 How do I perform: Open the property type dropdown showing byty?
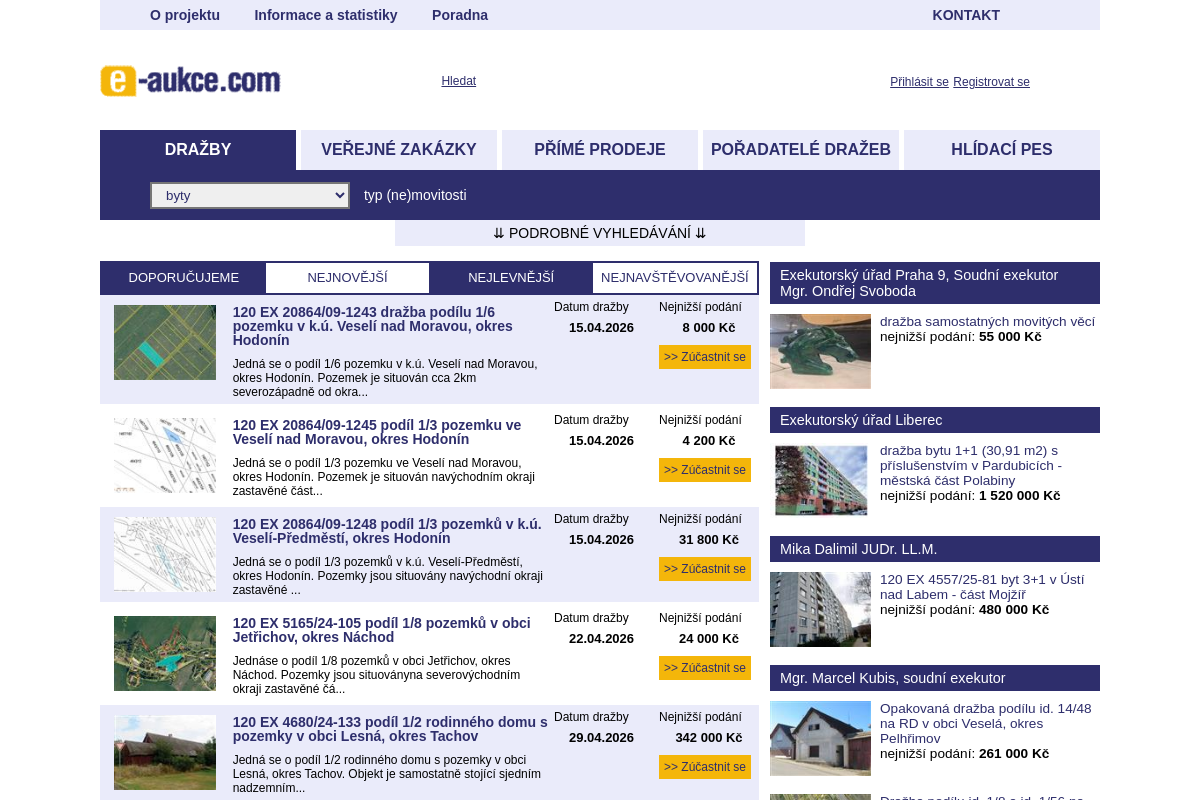point(250,195)
